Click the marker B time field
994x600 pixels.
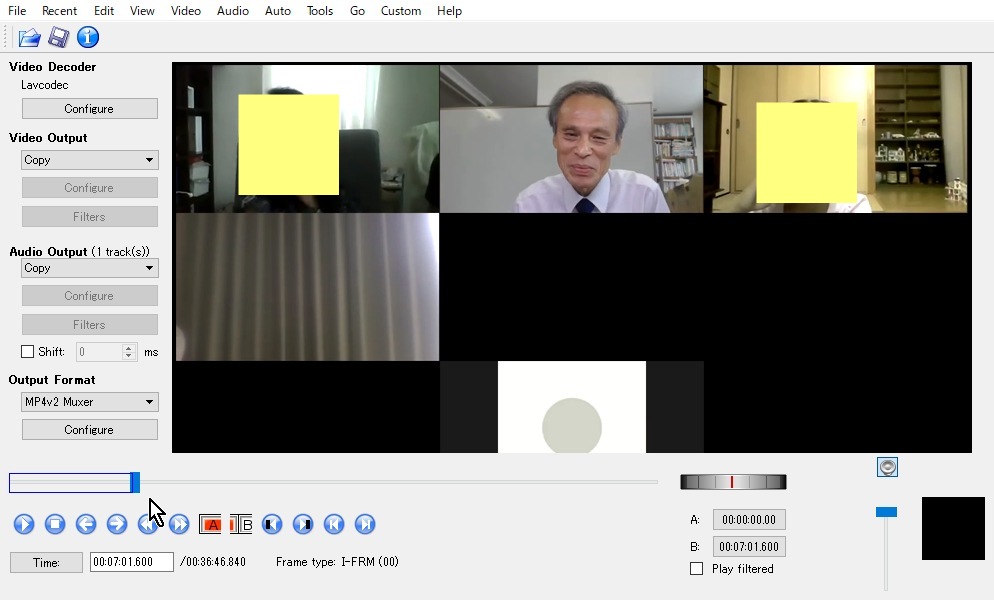pyautogui.click(x=749, y=546)
